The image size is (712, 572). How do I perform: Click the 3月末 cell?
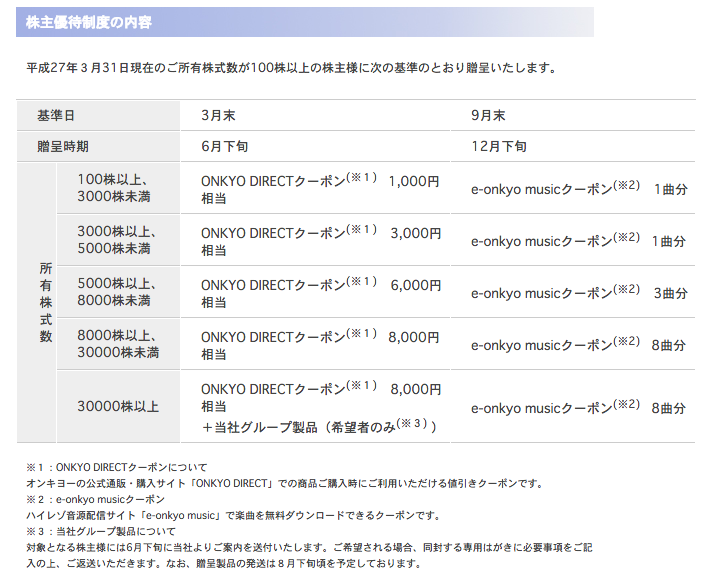pyautogui.click(x=315, y=115)
